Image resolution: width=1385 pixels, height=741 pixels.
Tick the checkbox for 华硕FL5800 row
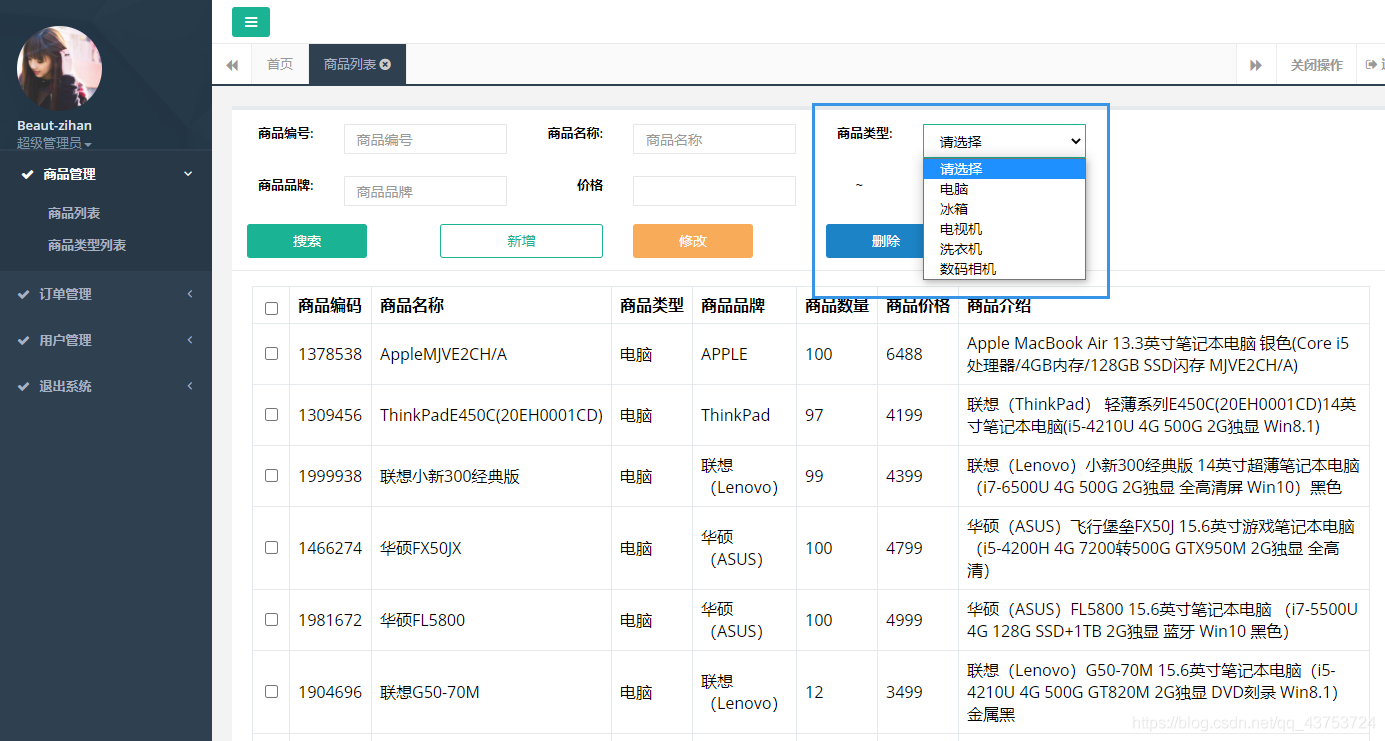[271, 620]
